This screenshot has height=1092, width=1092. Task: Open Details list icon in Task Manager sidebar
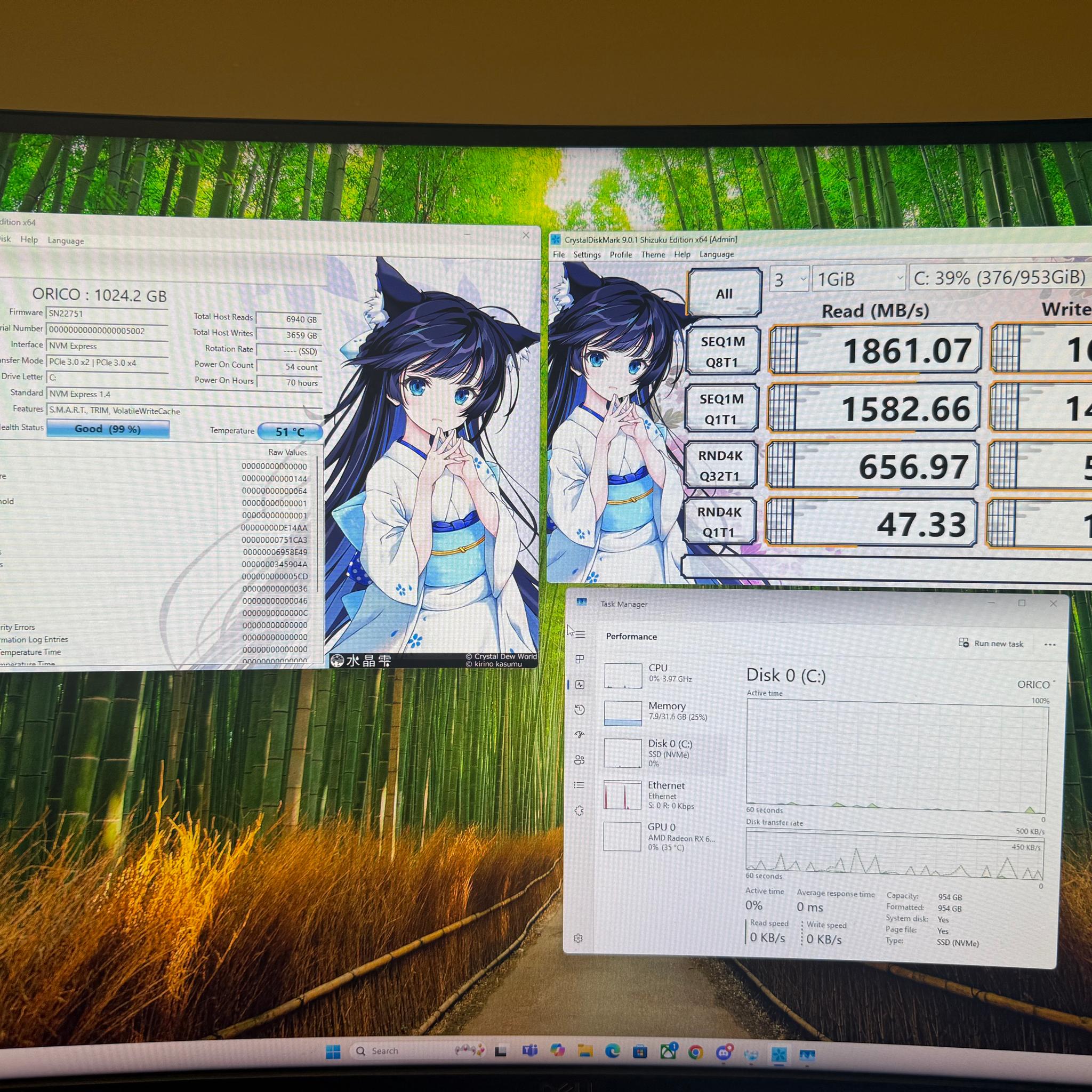tap(580, 785)
